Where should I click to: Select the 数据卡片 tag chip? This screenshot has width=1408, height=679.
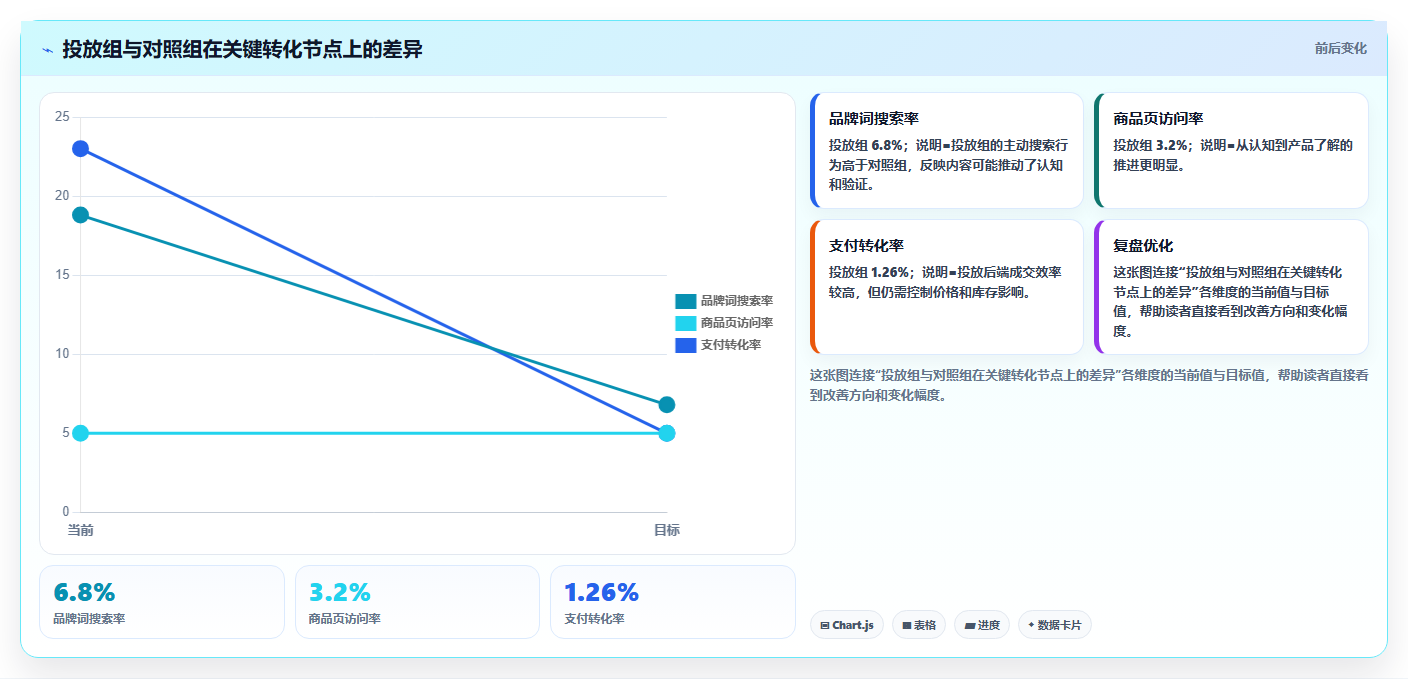tap(1054, 625)
